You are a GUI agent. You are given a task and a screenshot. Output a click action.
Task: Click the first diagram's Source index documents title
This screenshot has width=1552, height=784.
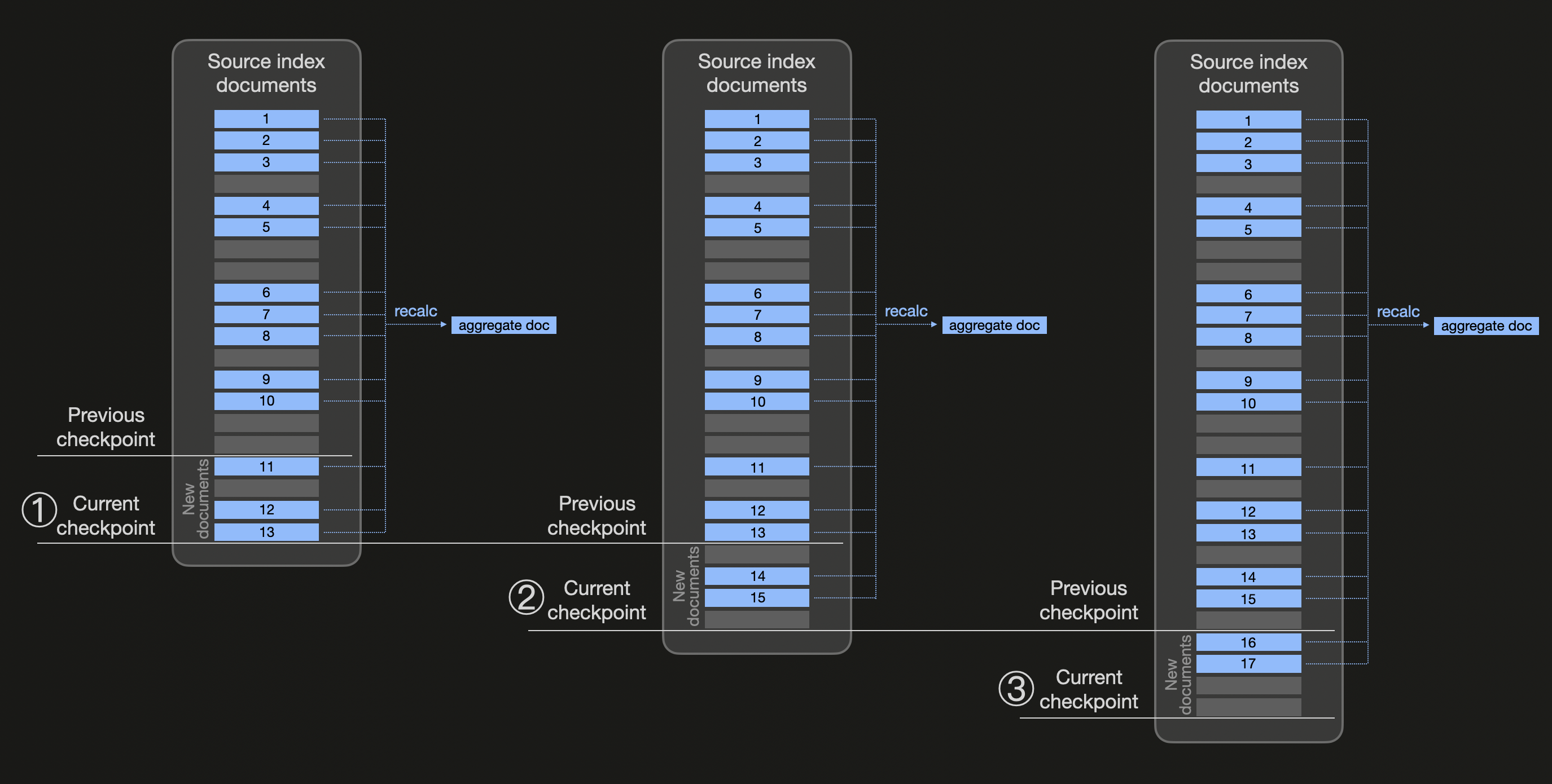pos(266,73)
